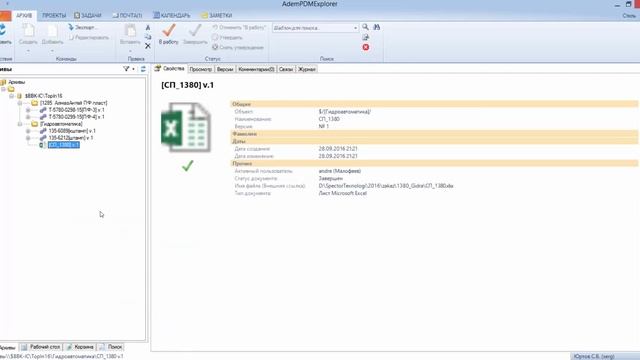Select the Архивы root tree item
This screenshot has height=360, width=640.
coord(16,82)
